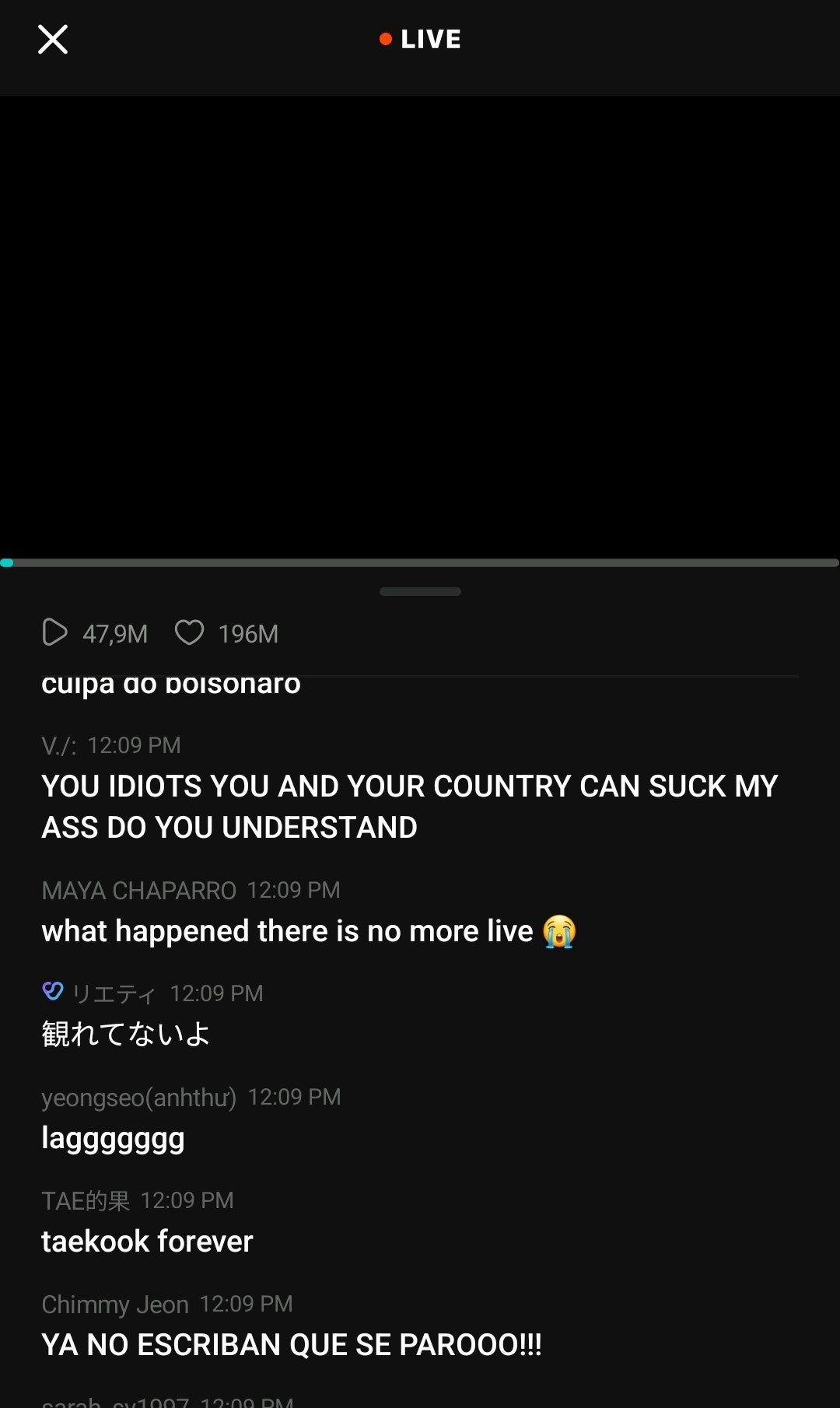
Task: Select the 'taekook forever' comment
Action: click(147, 1242)
